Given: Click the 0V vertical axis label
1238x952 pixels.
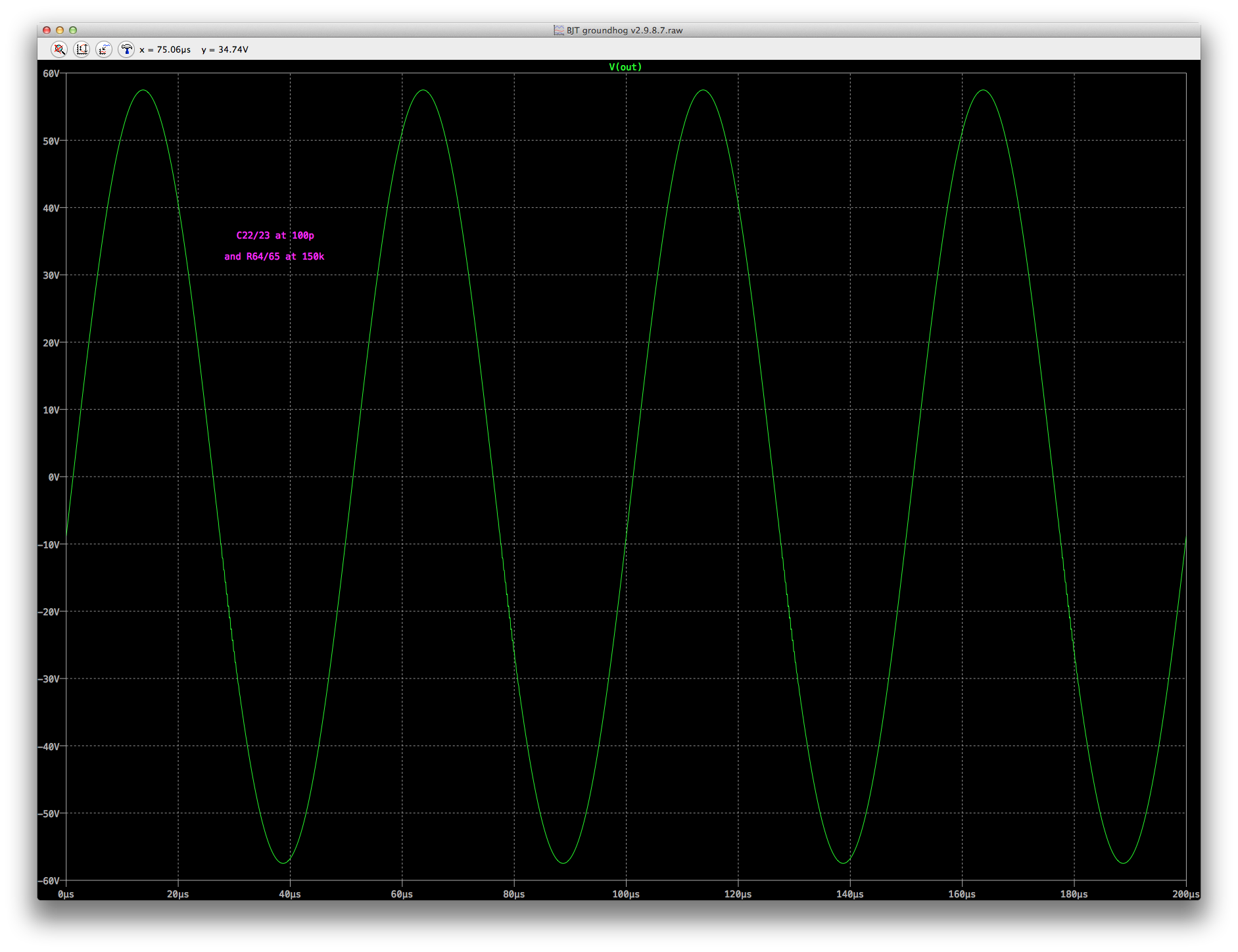Looking at the screenshot, I should pos(54,477).
